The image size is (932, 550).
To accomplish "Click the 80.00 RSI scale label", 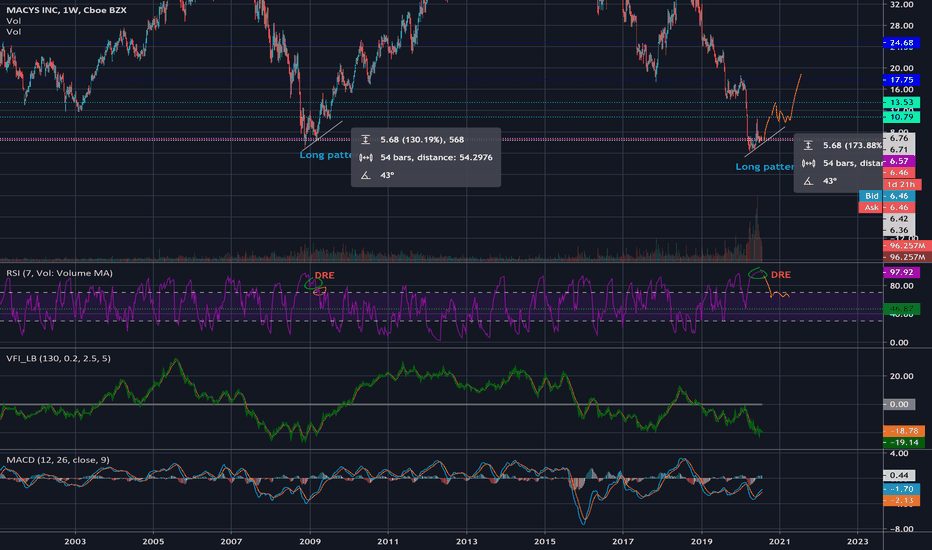I will [902, 286].
